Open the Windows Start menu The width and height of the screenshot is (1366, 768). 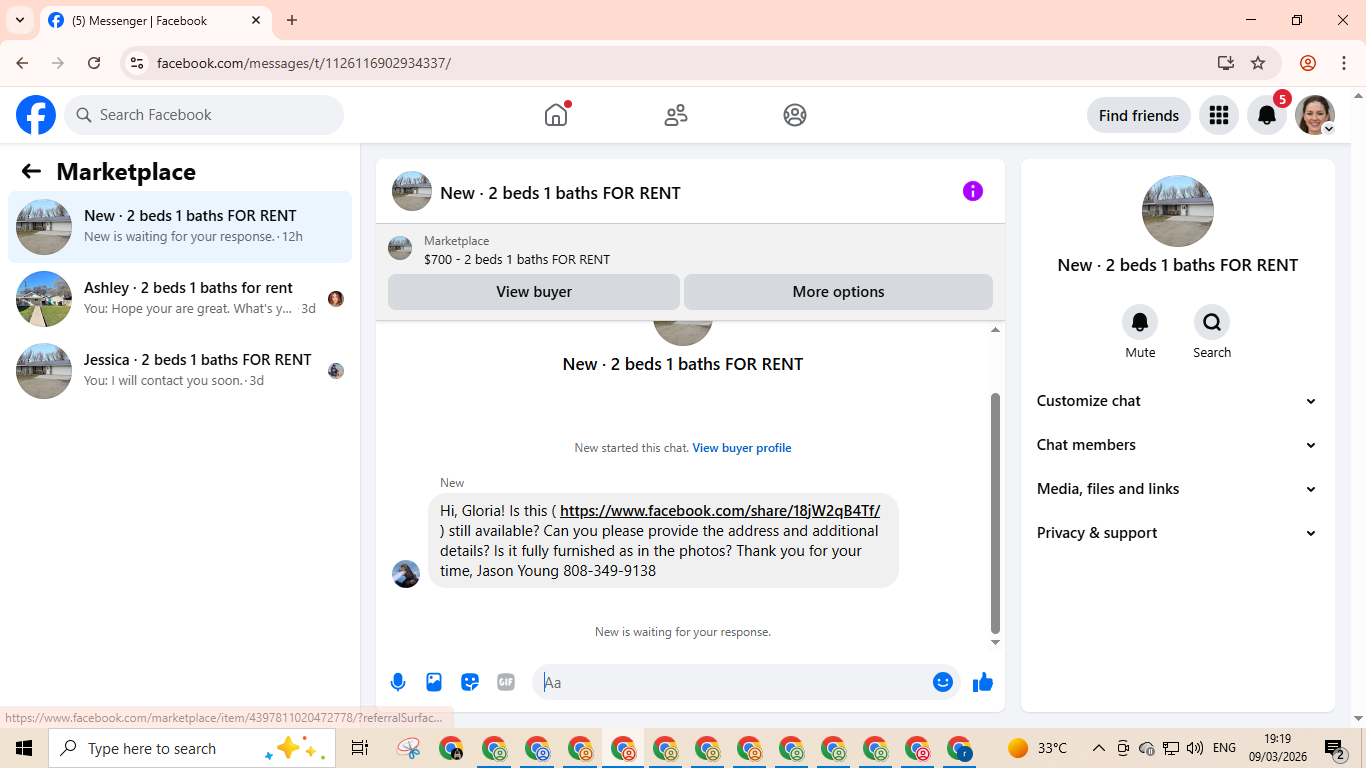(x=24, y=748)
